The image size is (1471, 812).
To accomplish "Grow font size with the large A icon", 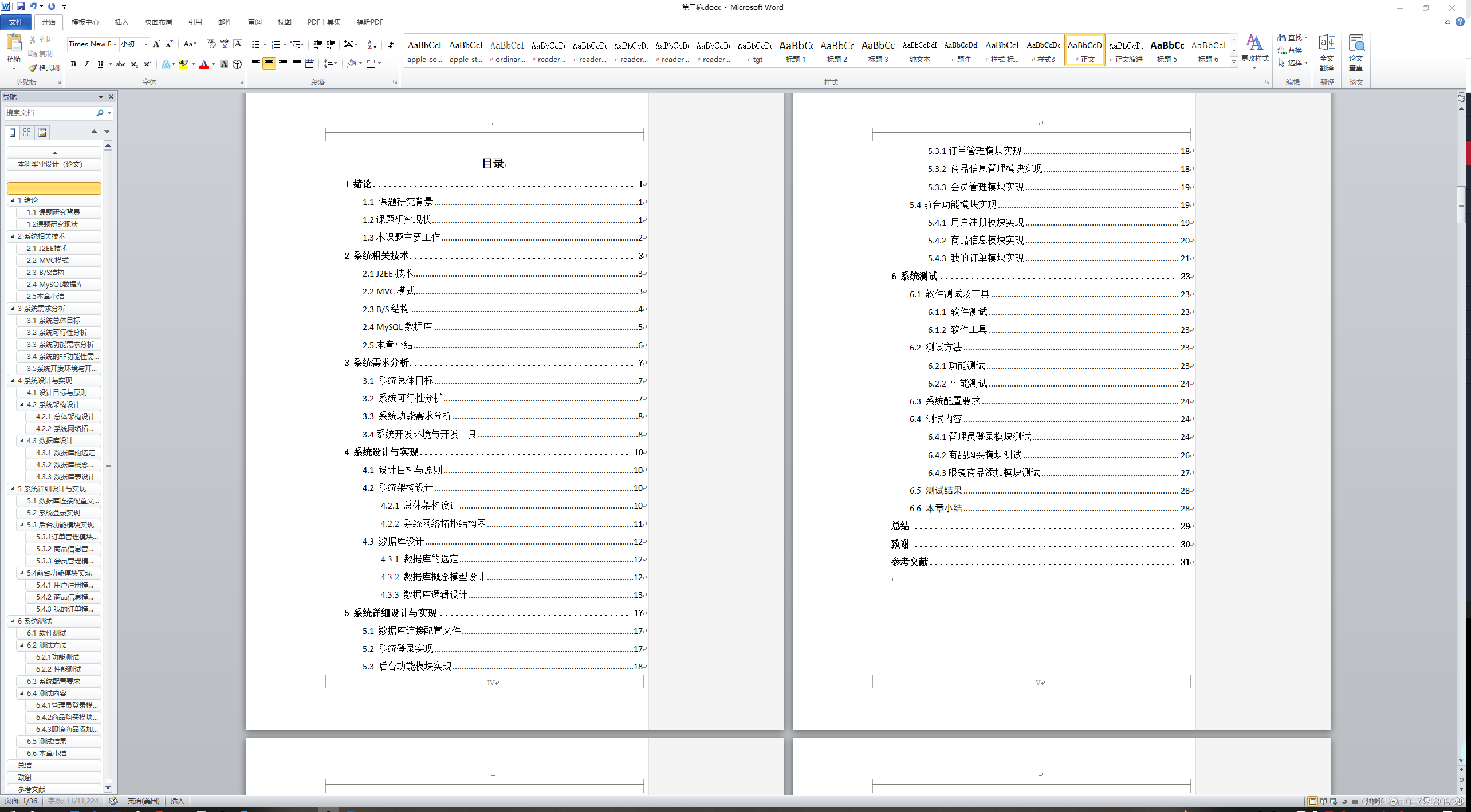I will [x=156, y=44].
